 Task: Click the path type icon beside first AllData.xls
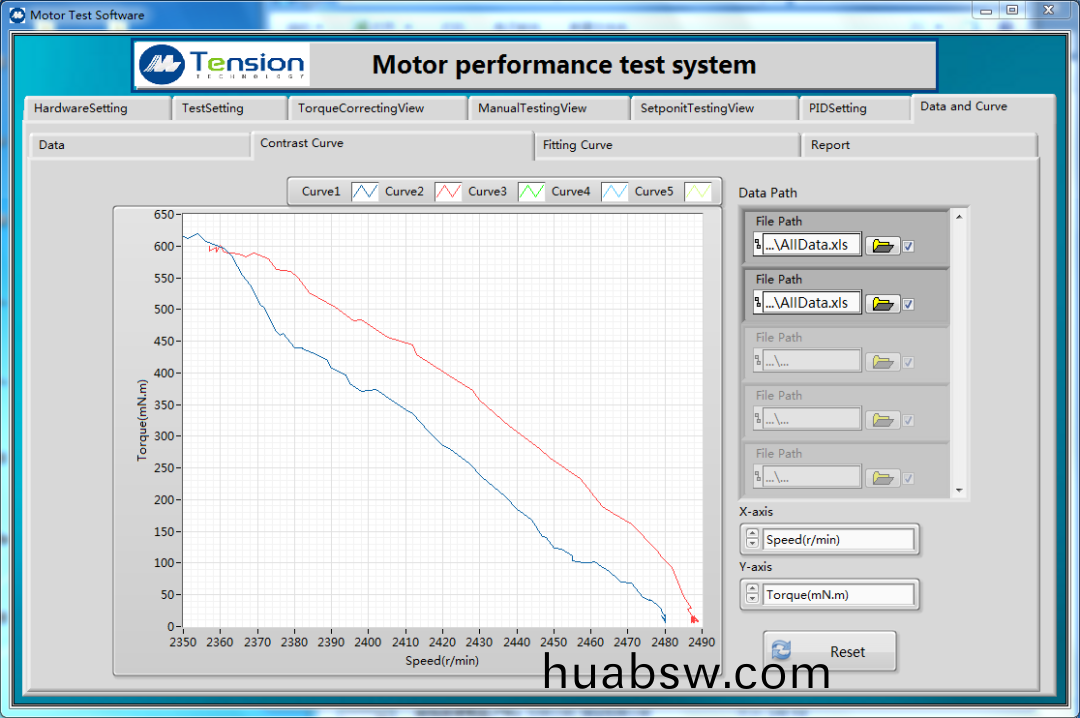coord(757,245)
